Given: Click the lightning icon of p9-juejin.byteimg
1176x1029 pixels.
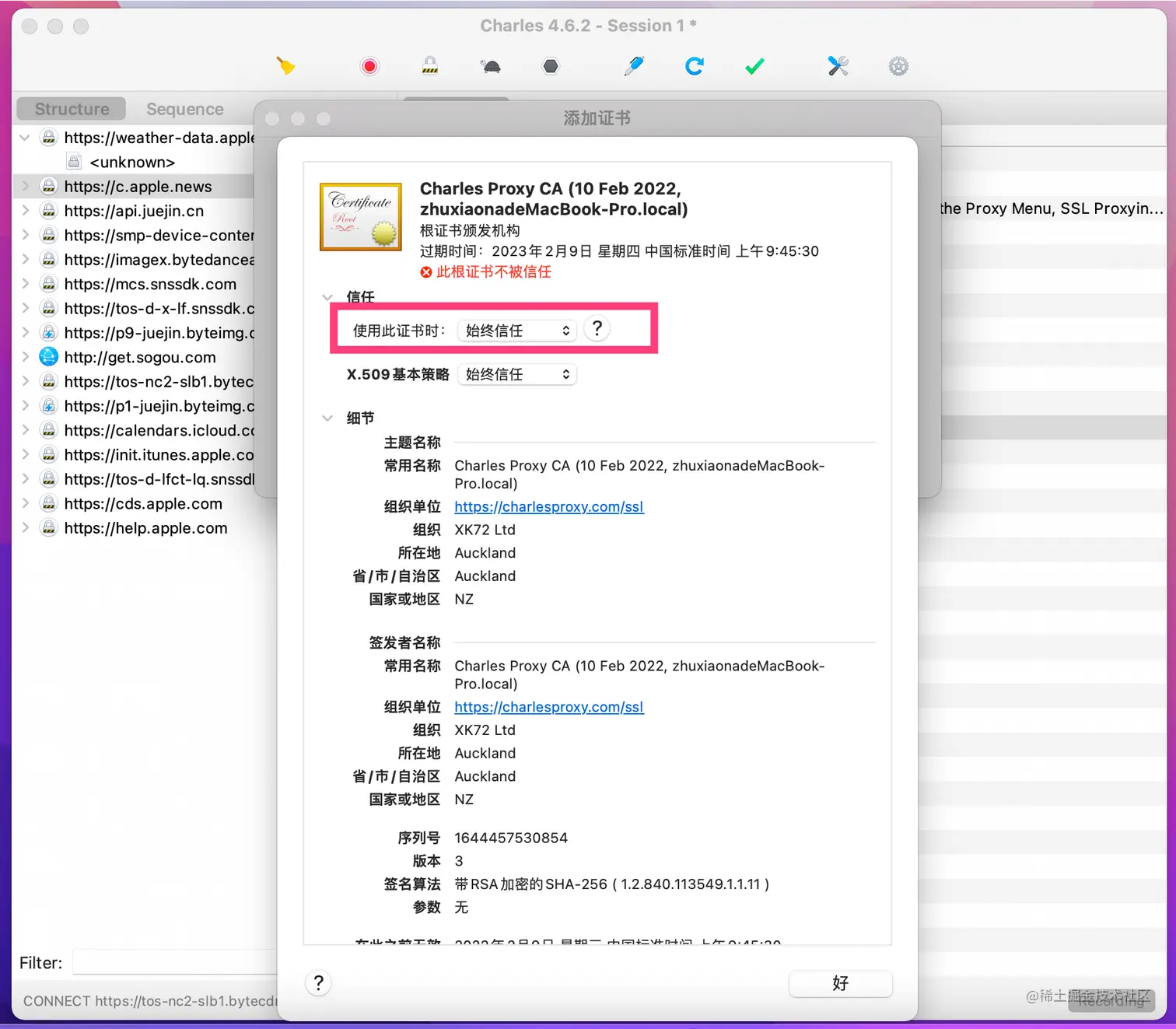Looking at the screenshot, I should 48,333.
